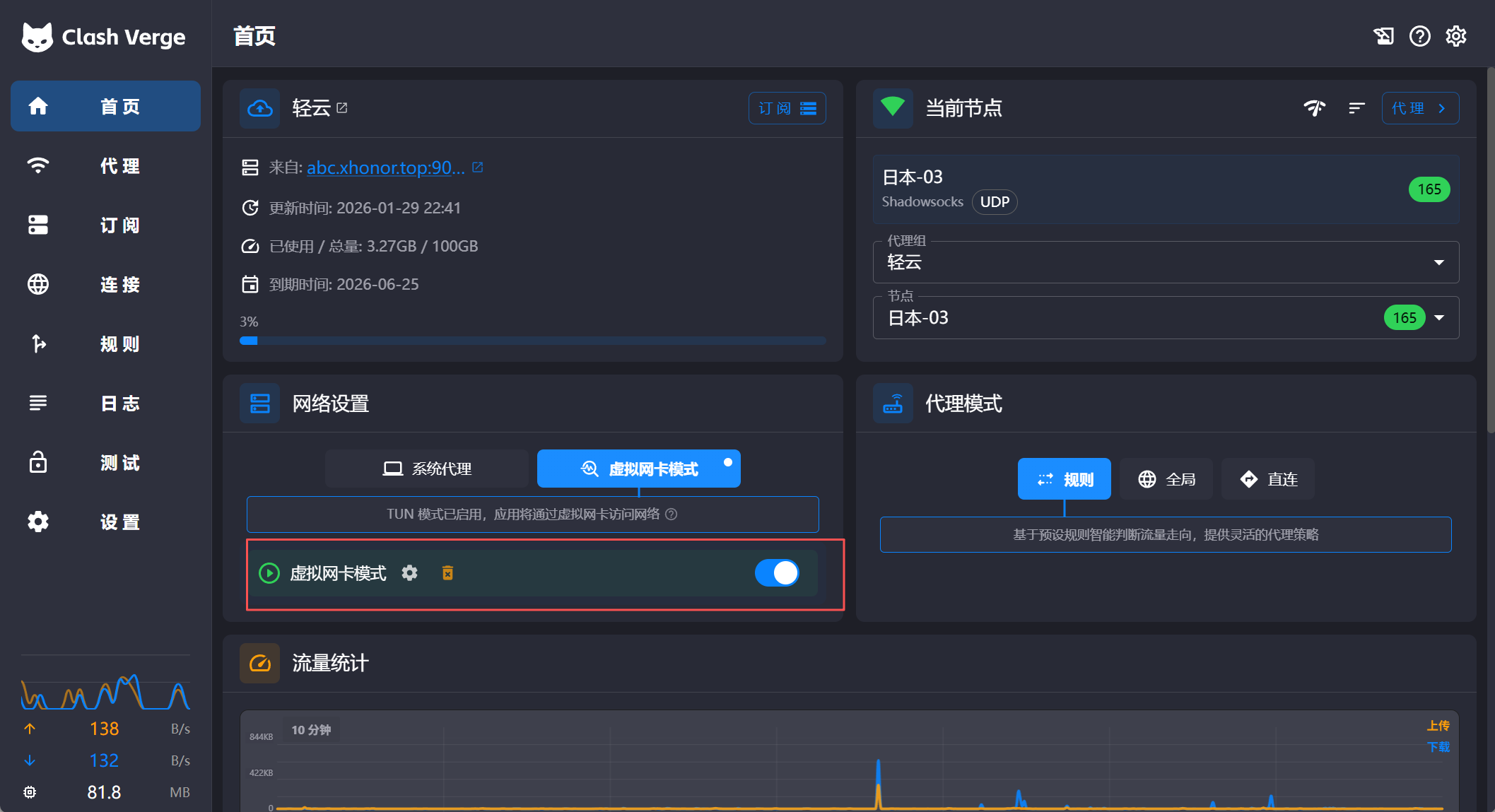Open the 连接 page from the sidebar

pos(105,284)
